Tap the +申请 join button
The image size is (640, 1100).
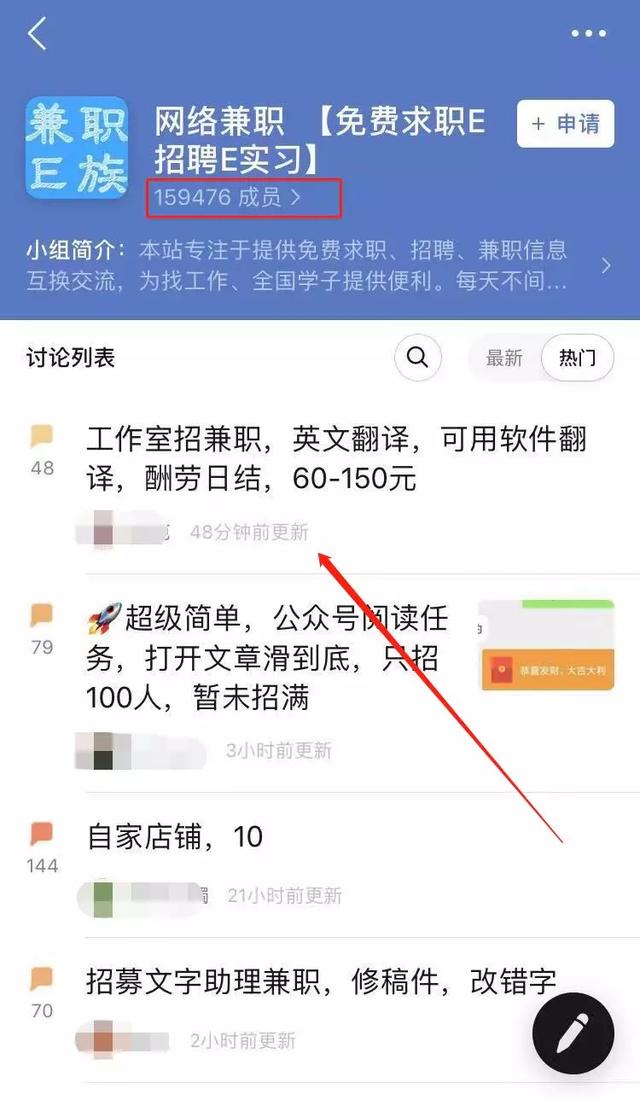(566, 123)
